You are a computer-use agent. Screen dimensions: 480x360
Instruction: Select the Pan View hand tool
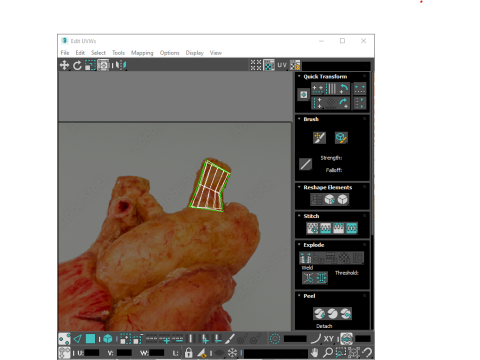(x=315, y=352)
